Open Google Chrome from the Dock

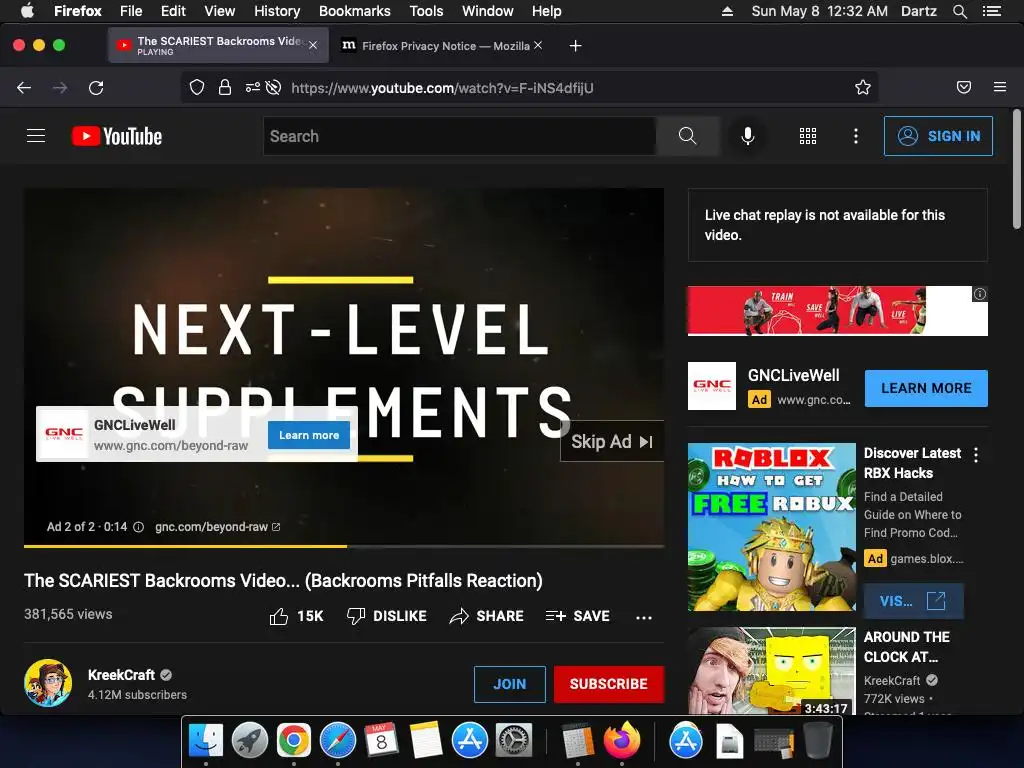coord(294,741)
